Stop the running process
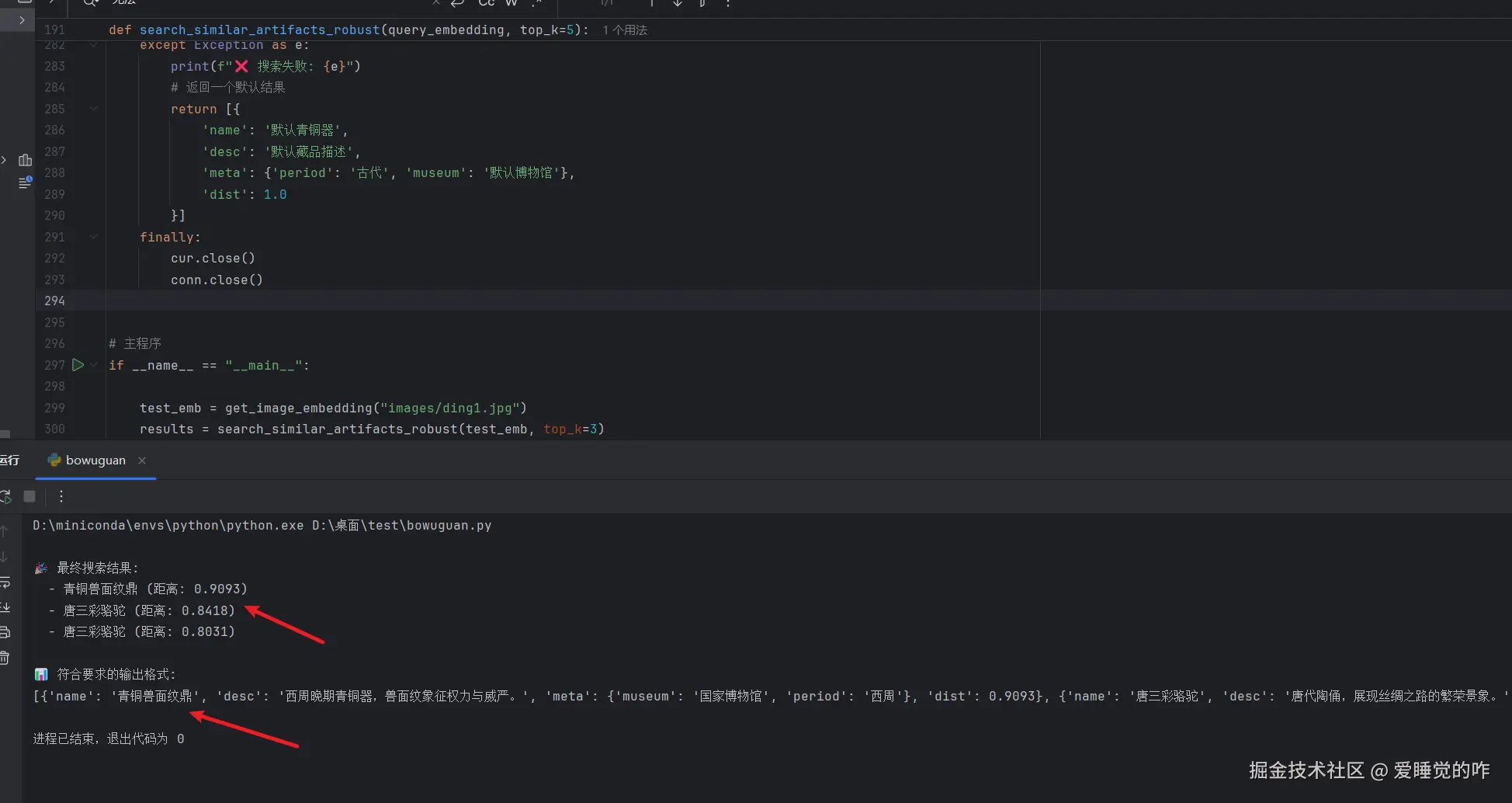The width and height of the screenshot is (1512, 803). [29, 496]
